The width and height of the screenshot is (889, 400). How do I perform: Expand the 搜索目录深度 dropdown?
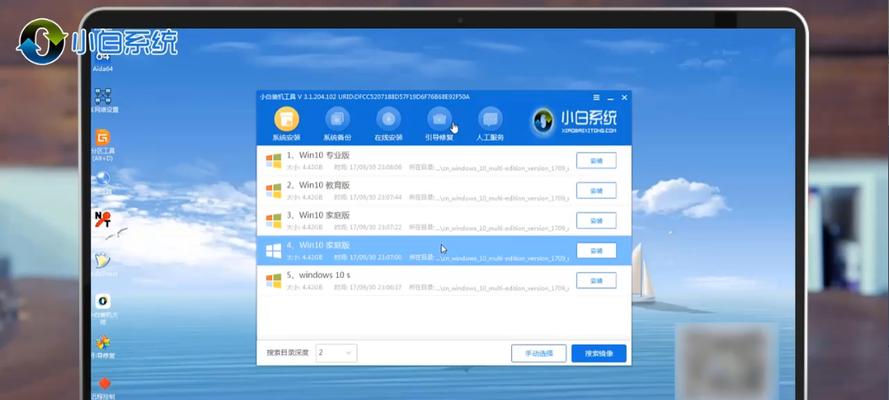click(x=336, y=353)
